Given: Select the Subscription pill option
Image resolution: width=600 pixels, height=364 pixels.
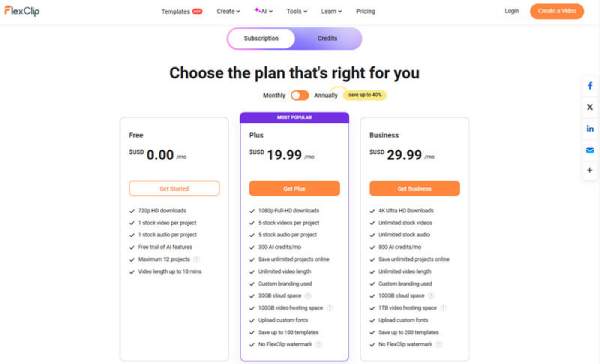Looking at the screenshot, I should pyautogui.click(x=261, y=38).
